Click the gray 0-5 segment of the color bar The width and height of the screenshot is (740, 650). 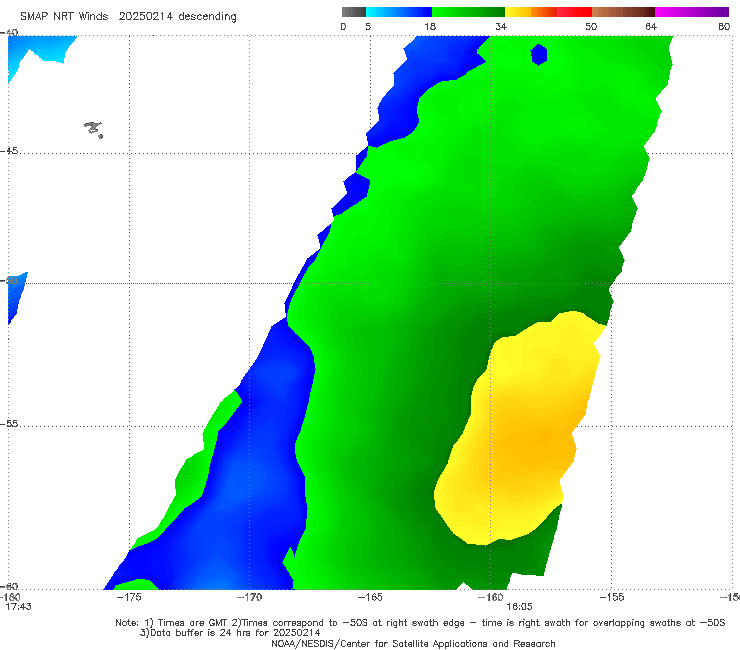coord(354,12)
